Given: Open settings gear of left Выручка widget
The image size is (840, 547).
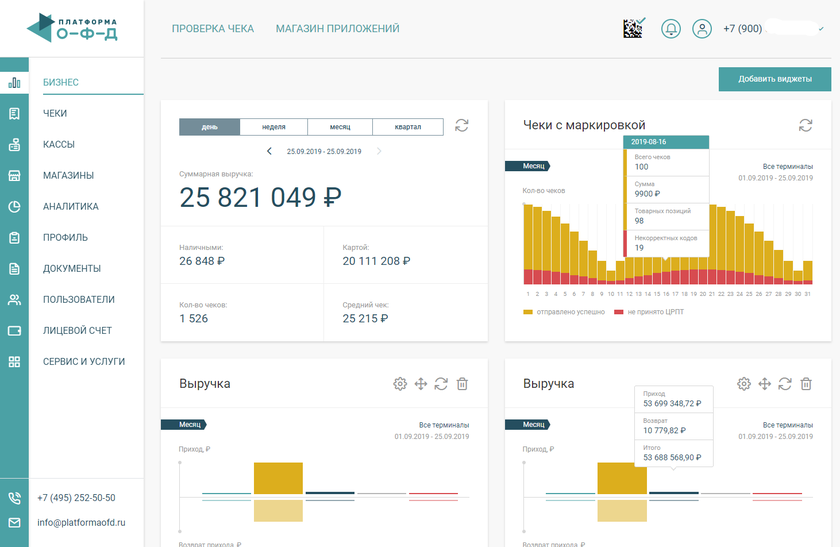Looking at the screenshot, I should [x=400, y=384].
